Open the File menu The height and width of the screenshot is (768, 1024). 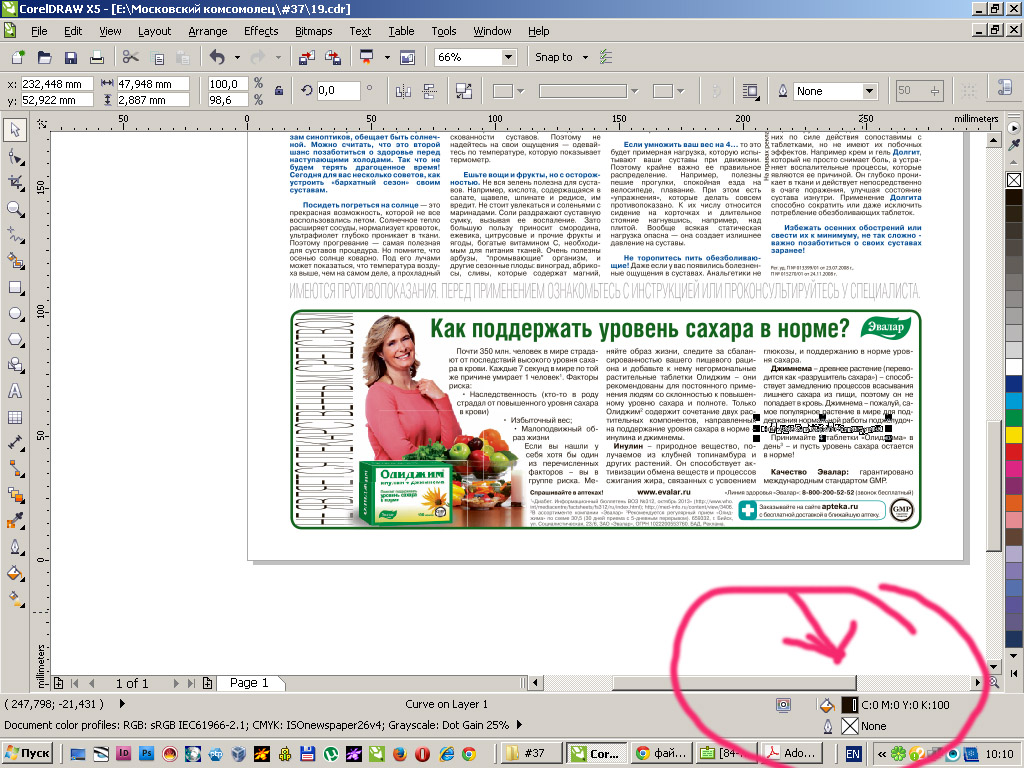tap(39, 31)
